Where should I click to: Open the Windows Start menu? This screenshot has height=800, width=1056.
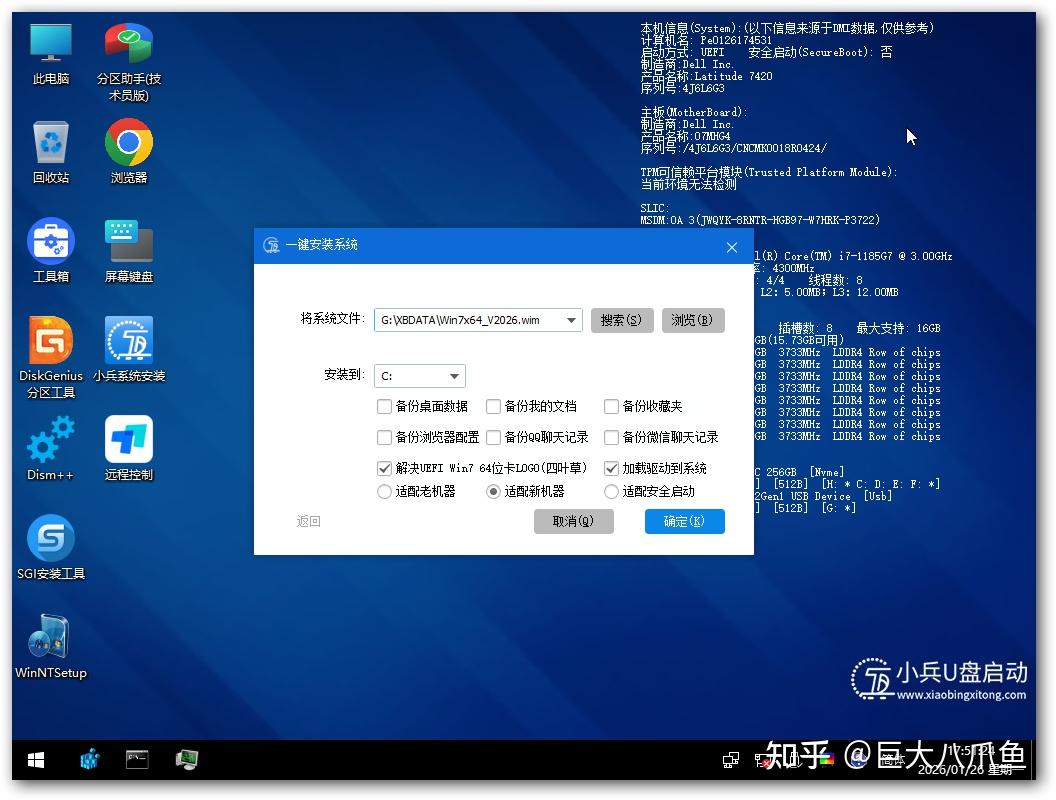36,760
